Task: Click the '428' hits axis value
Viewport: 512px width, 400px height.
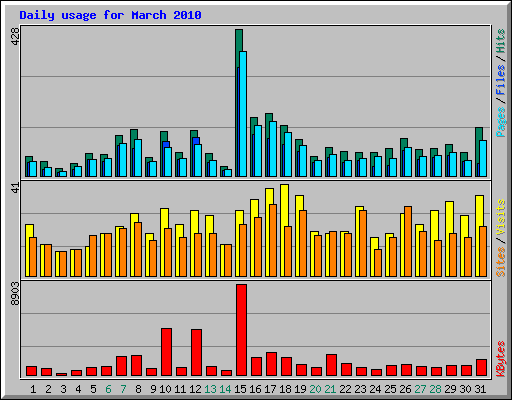Action: pos(15,36)
